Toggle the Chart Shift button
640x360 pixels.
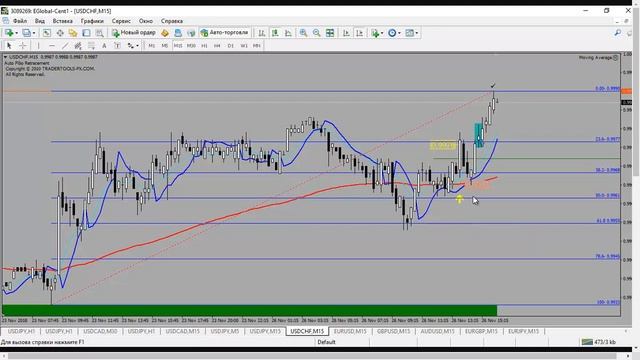point(359,33)
